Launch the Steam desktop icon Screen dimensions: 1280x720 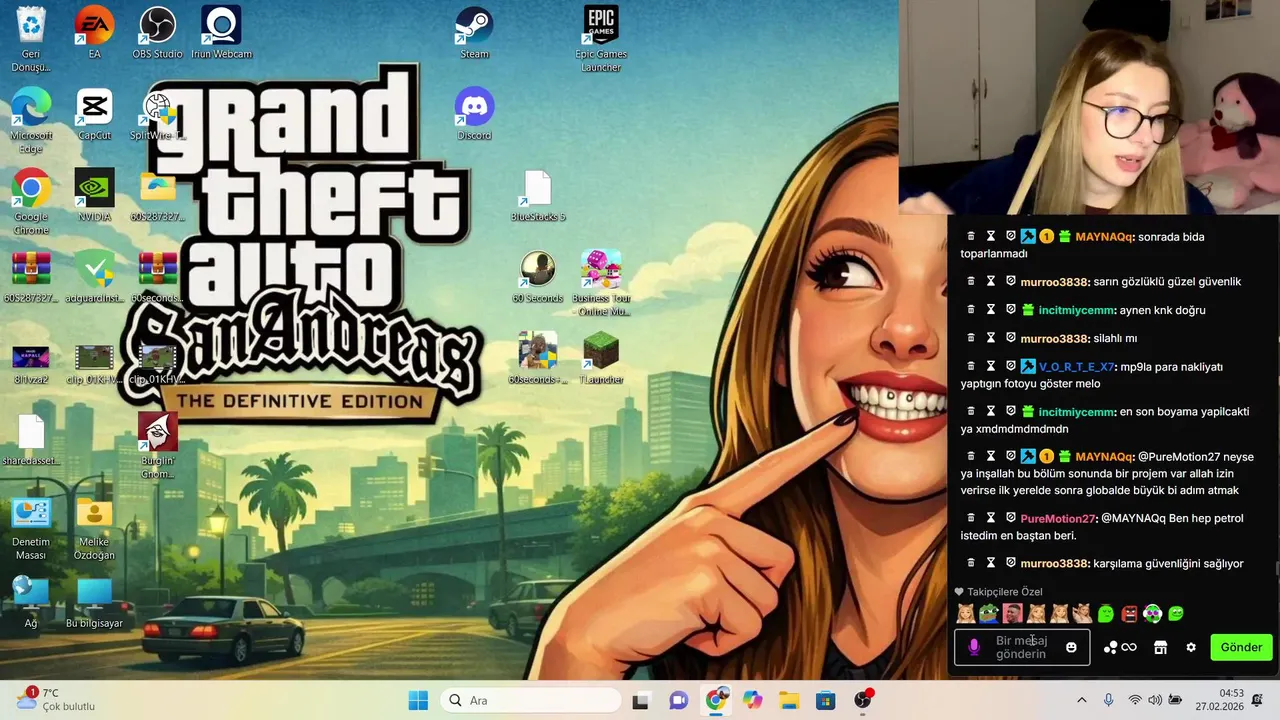(x=474, y=32)
